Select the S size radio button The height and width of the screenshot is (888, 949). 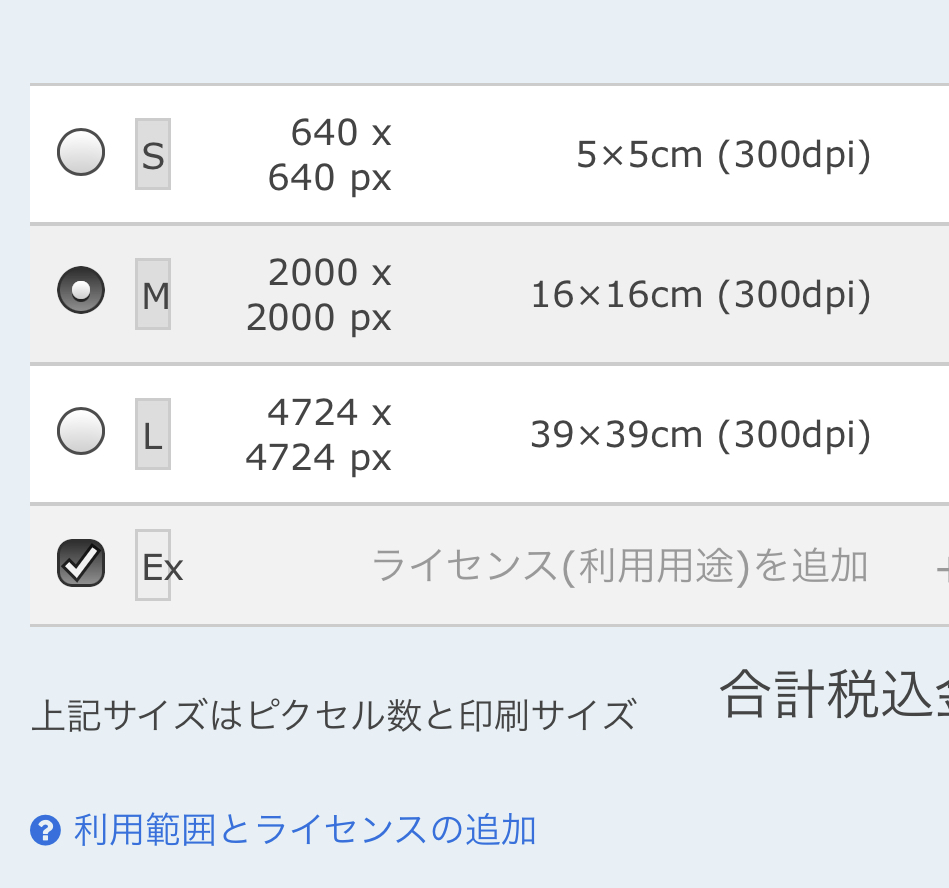point(81,153)
